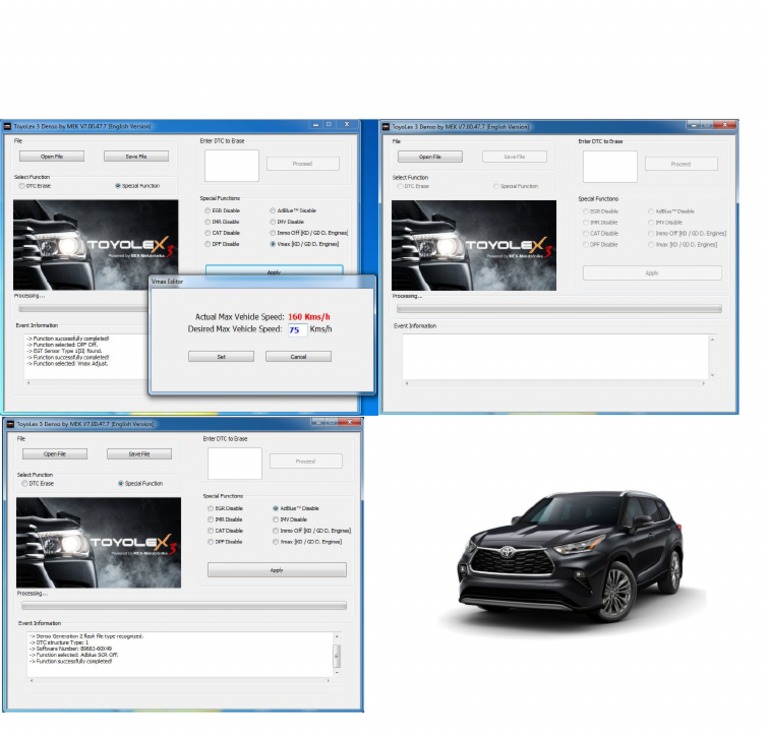Choose CAT Disable in the Vmax Editor window
This screenshot has width=768, height=737.
click(x=222, y=233)
